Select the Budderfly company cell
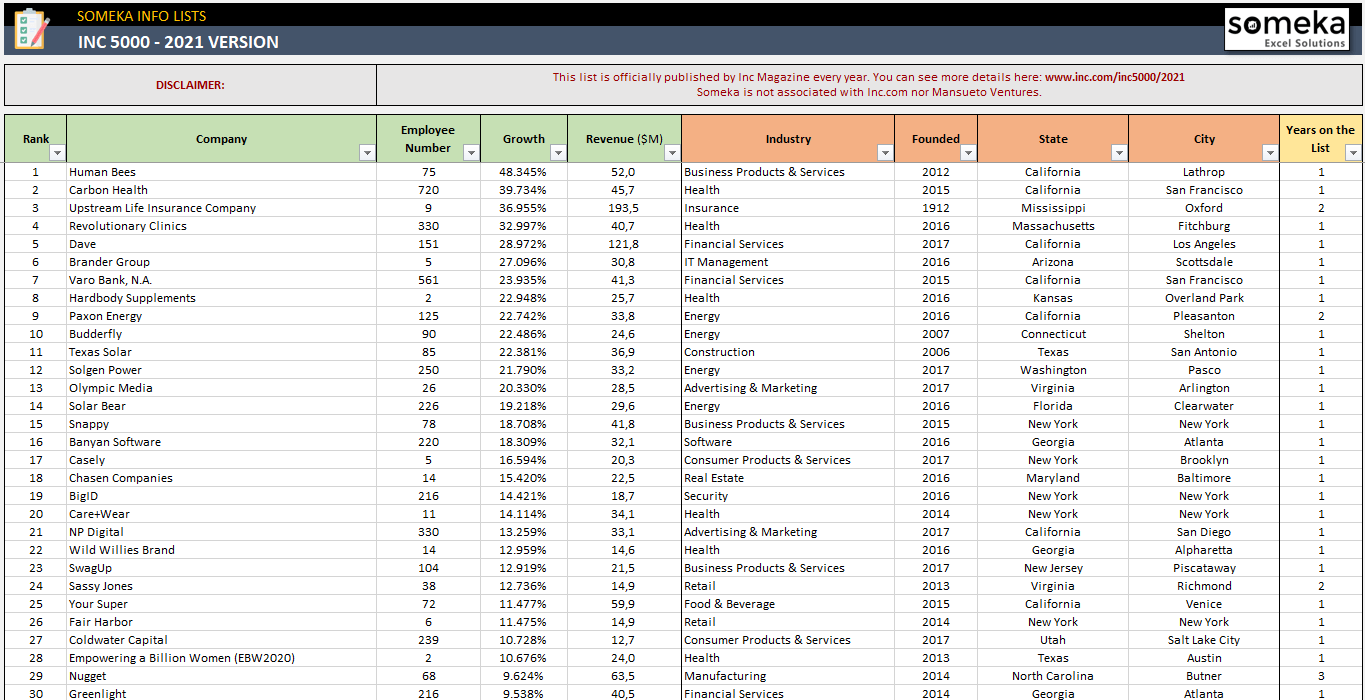 click(221, 334)
